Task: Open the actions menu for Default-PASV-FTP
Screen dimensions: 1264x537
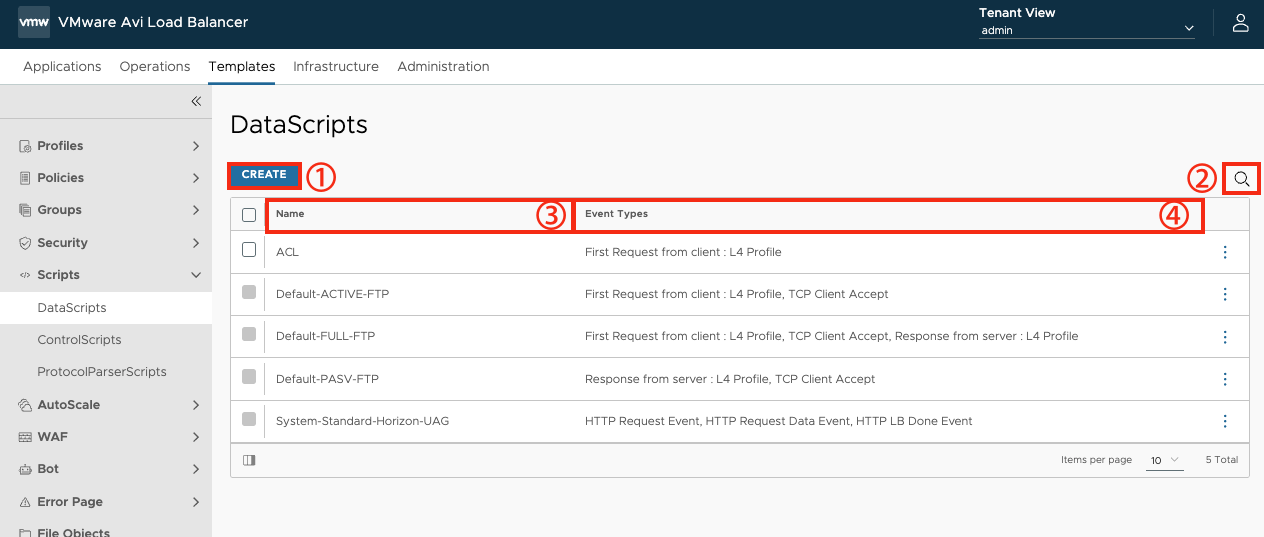Action: point(1225,379)
